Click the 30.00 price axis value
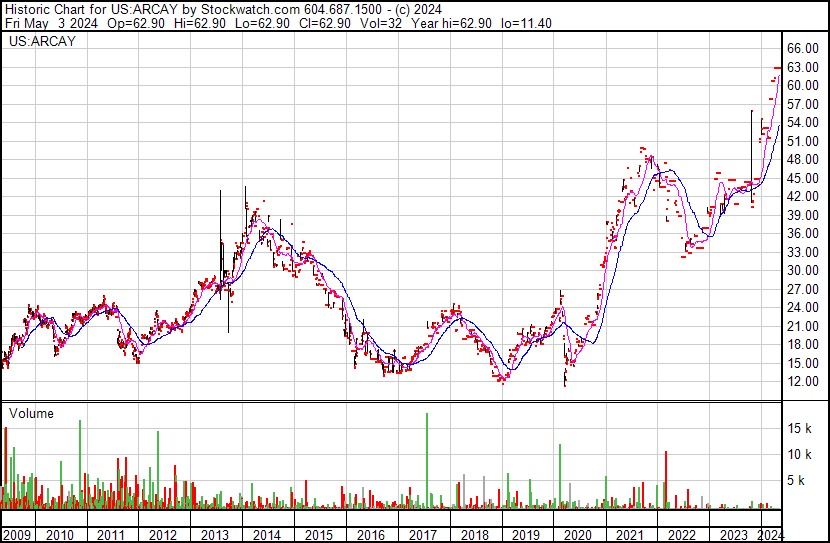 click(802, 270)
